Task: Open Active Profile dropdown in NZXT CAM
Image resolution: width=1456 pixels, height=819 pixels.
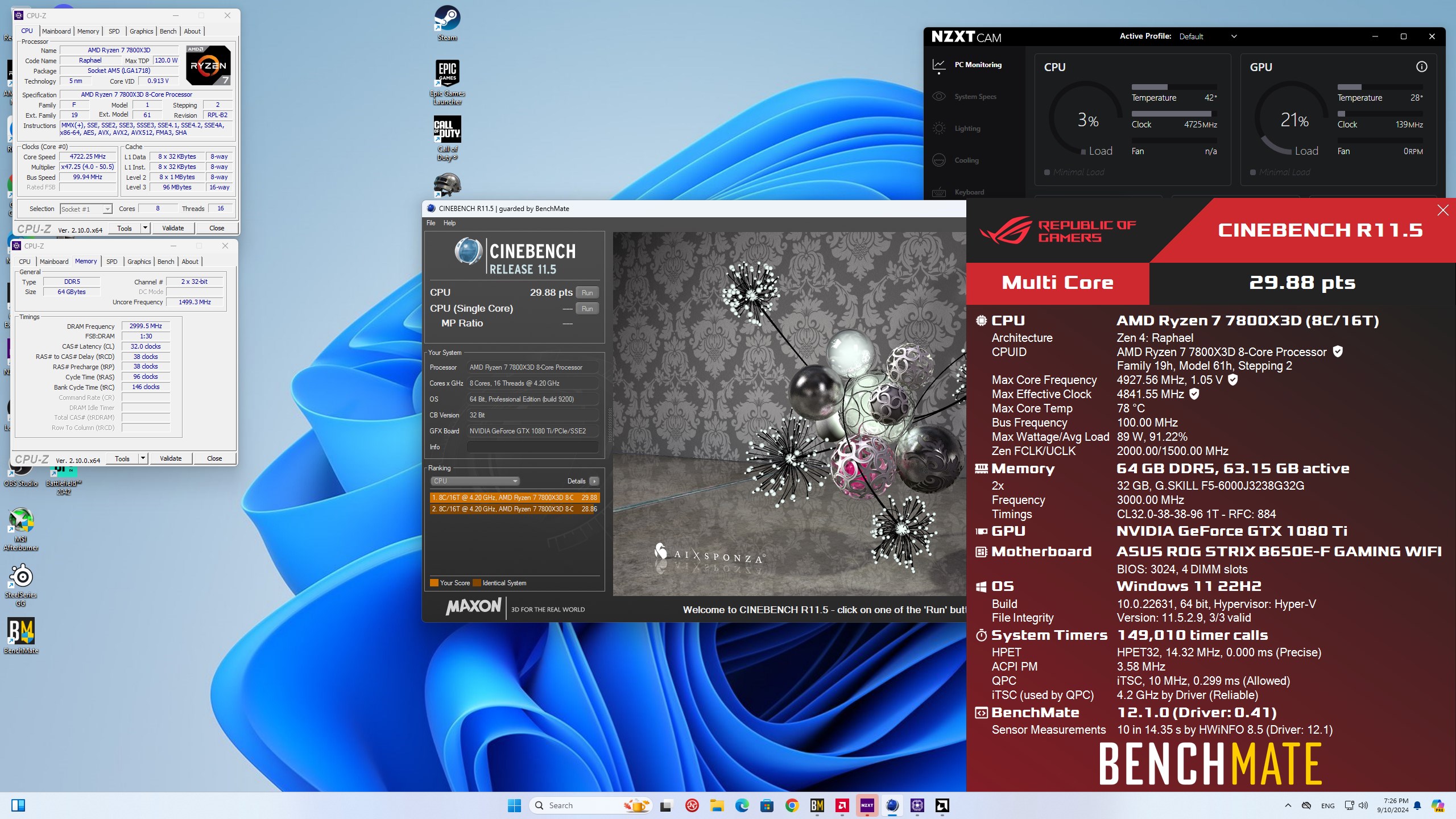Action: pos(1208,36)
